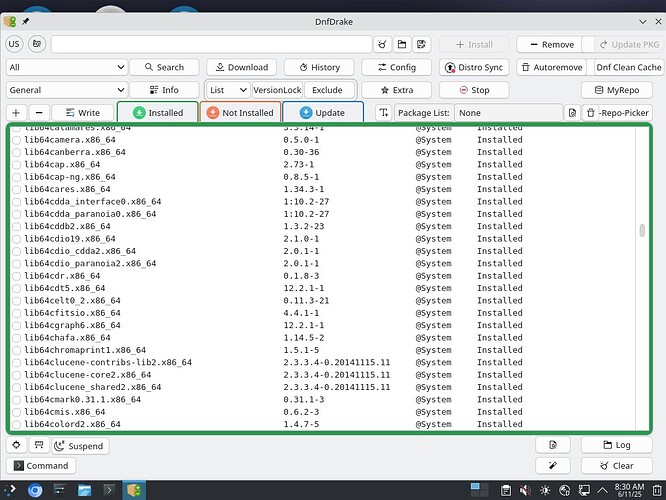Click into the package search input field

(x=211, y=44)
